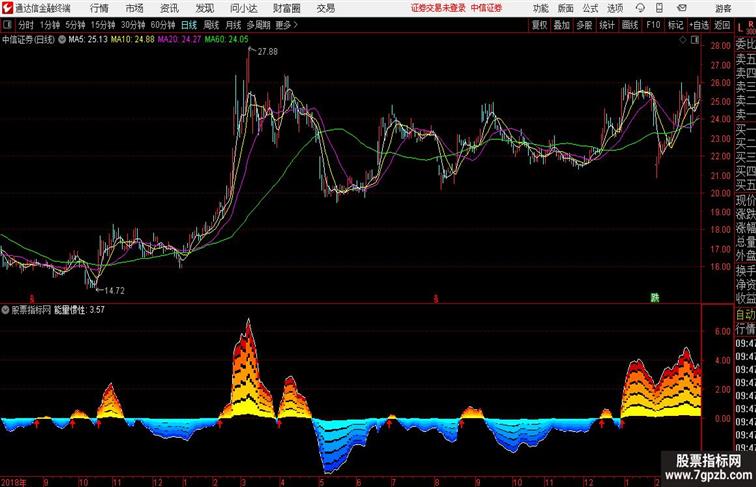Screen dimensions: 756x487
Task: Open the 市场 menu
Action: pos(135,8)
